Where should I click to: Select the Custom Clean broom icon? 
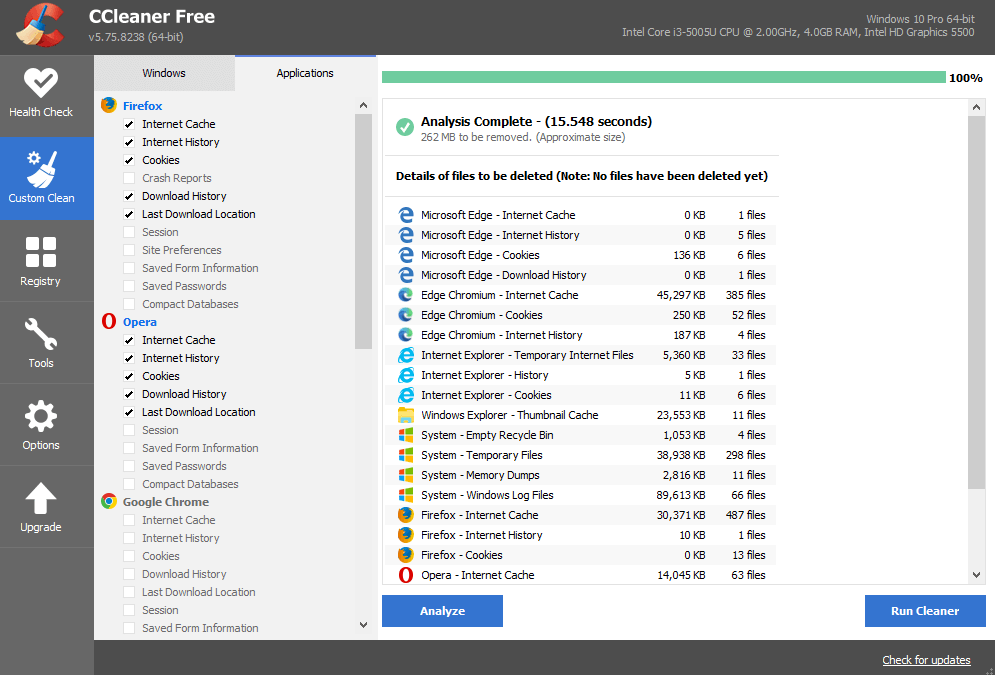[x=42, y=169]
